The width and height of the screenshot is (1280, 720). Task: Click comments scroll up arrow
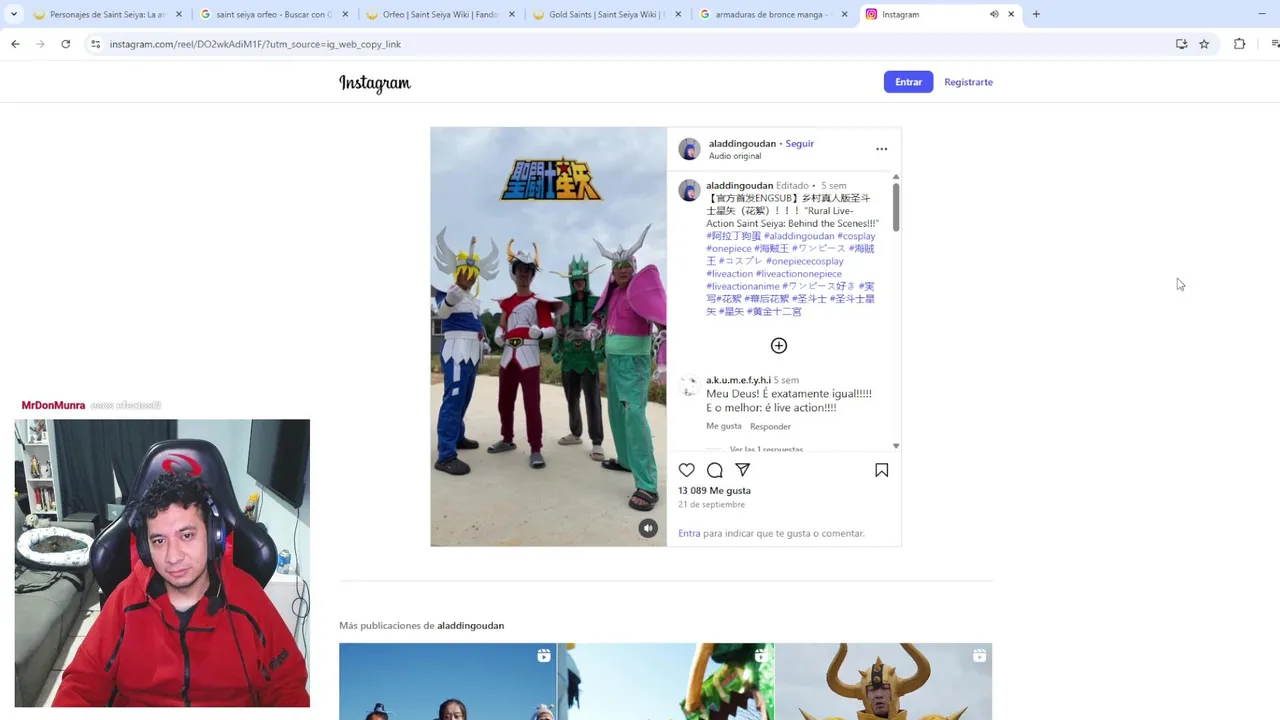click(896, 177)
